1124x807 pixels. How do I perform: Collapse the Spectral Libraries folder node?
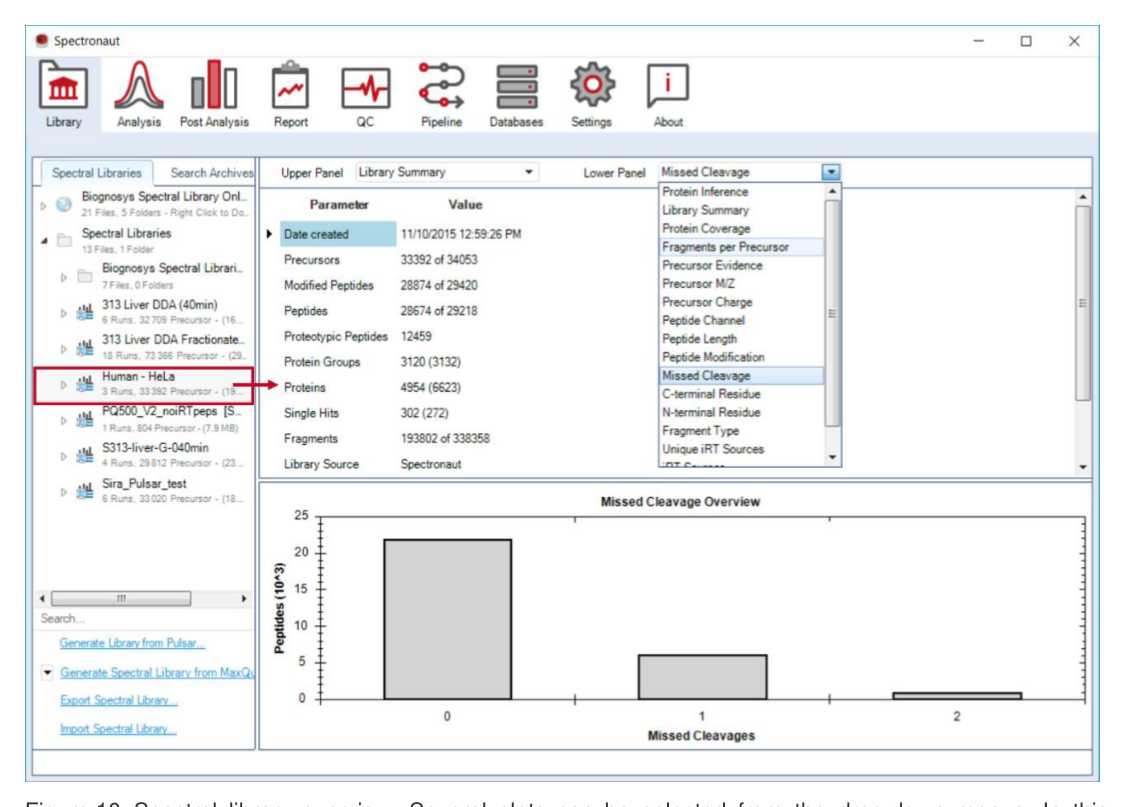coord(44,241)
